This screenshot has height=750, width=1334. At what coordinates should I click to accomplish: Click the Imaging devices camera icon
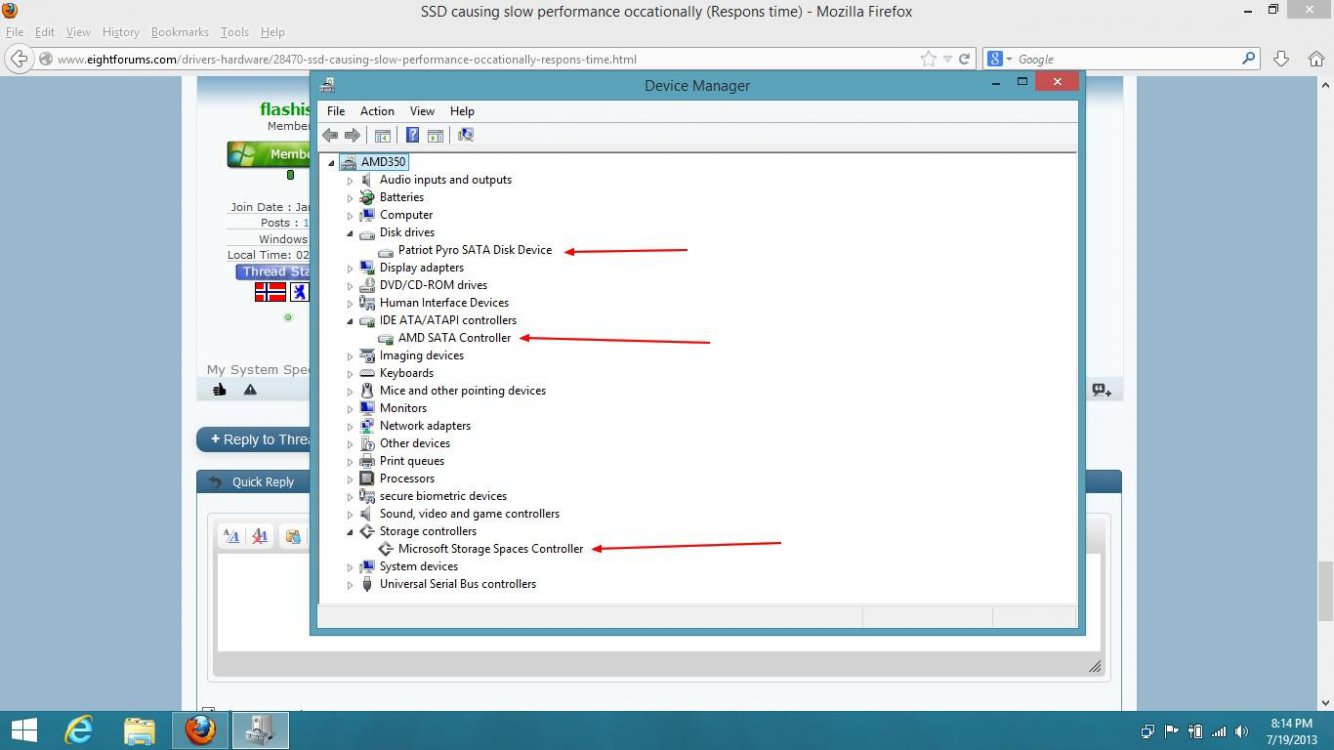[367, 355]
